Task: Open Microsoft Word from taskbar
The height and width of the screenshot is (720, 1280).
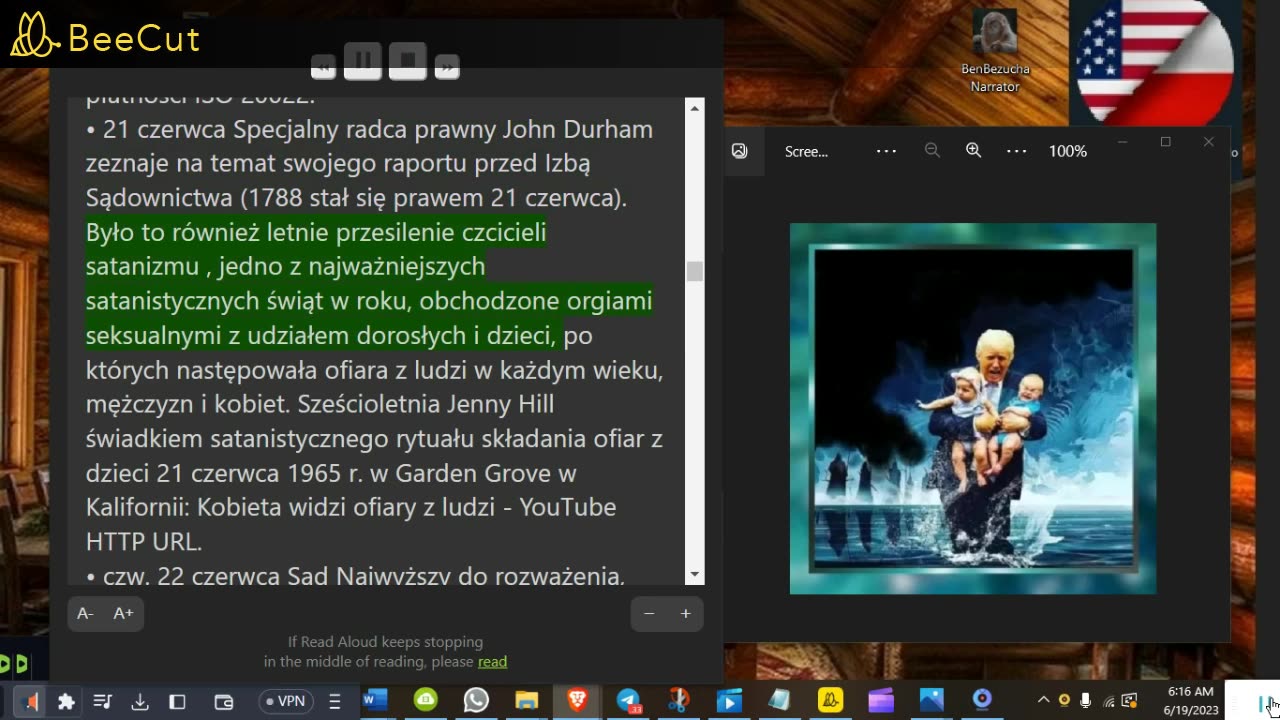Action: click(x=375, y=701)
